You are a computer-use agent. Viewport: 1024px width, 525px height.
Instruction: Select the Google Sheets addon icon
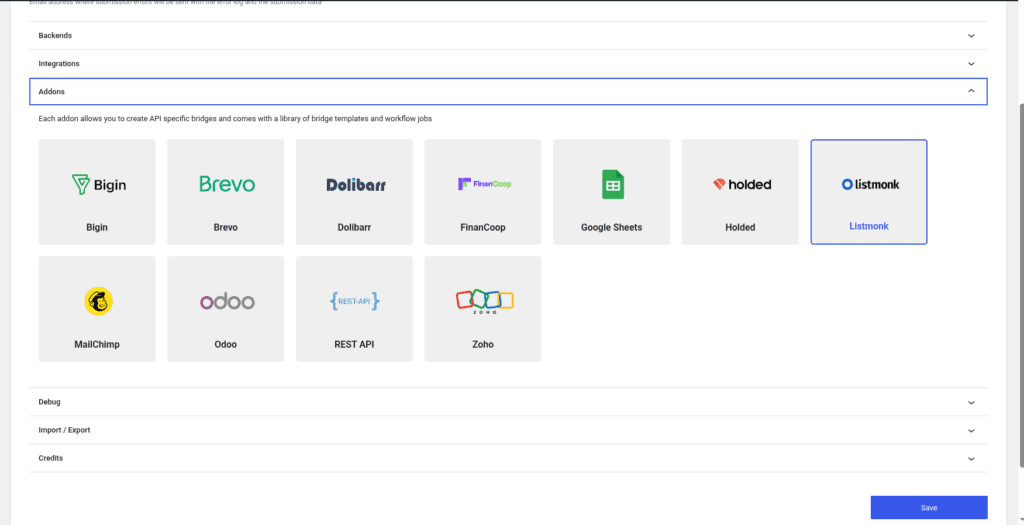613,184
